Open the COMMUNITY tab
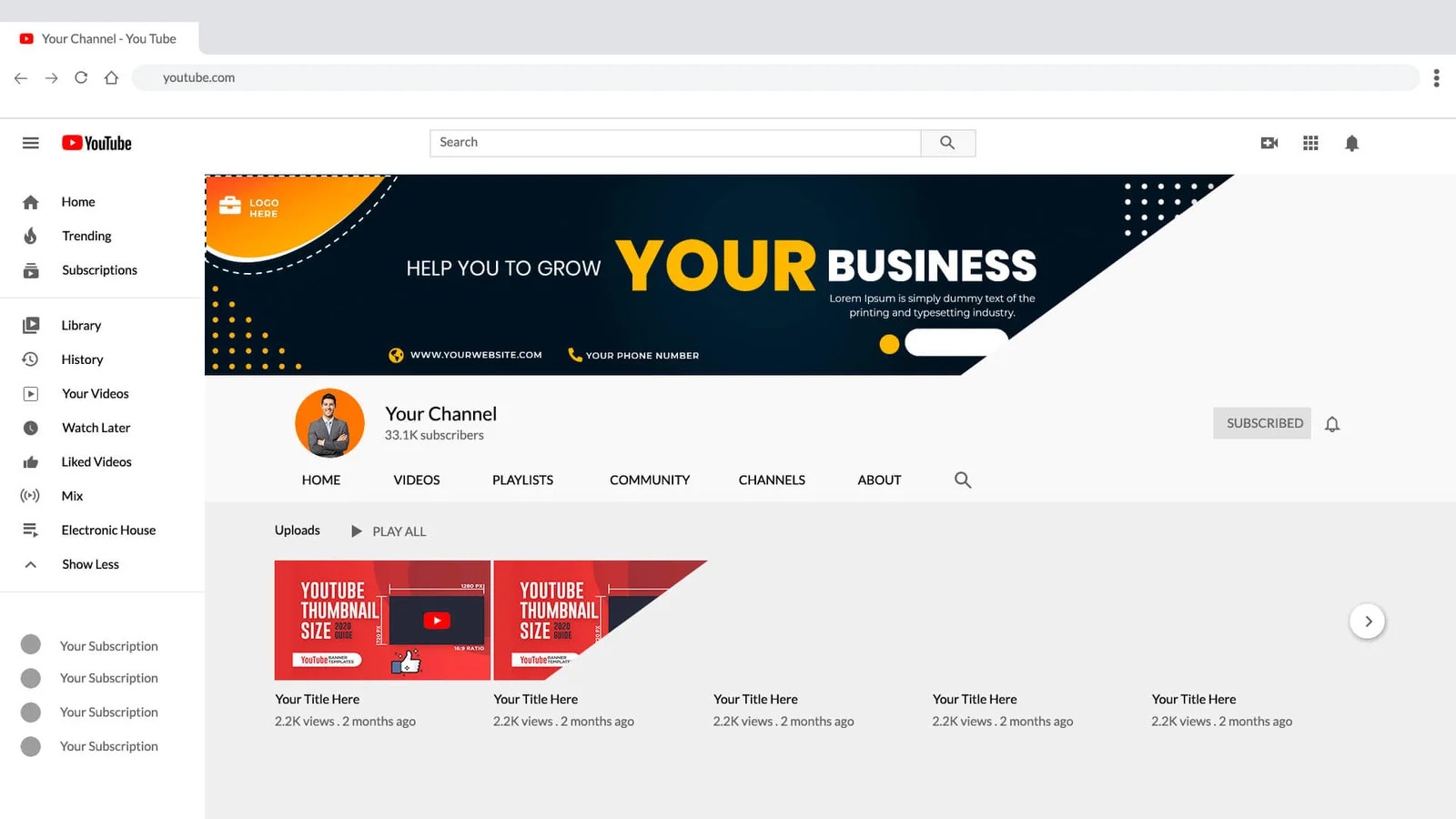The image size is (1456, 819). point(649,480)
